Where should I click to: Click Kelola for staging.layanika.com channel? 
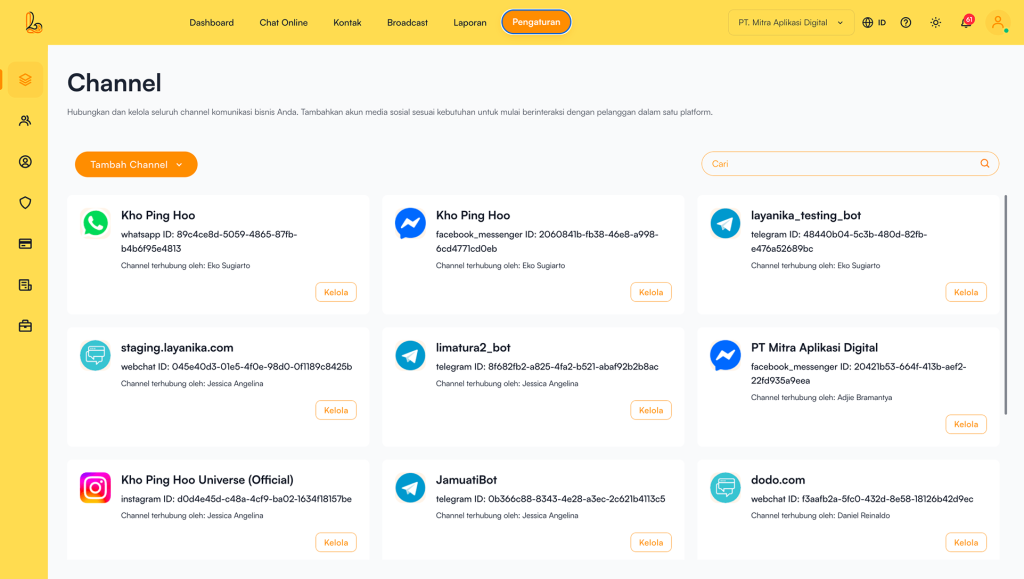336,410
